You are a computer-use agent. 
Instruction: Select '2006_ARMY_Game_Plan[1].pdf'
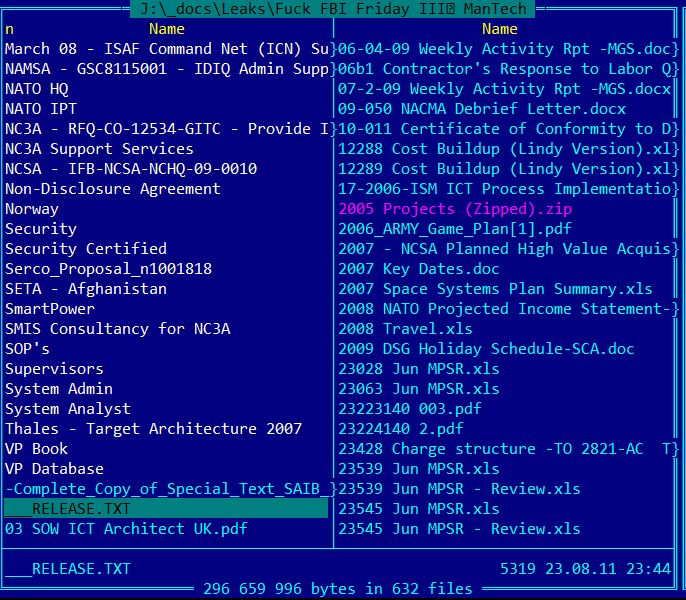455,229
